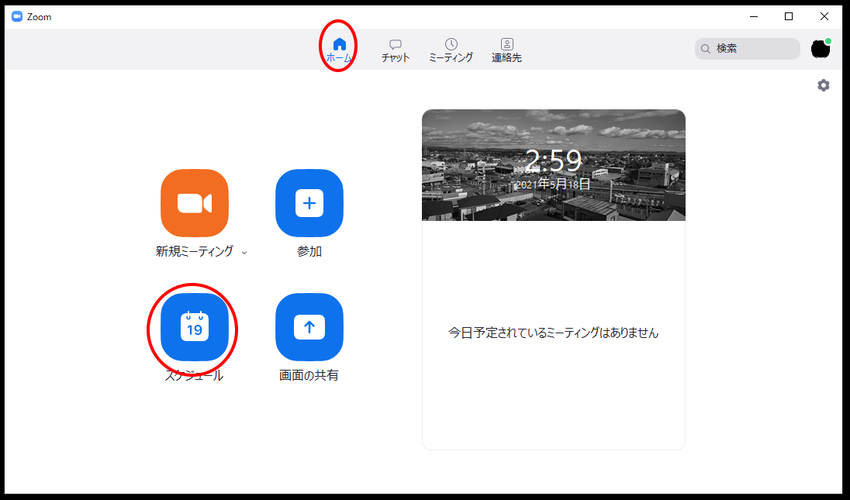Click the 今日予定されているミーティングはありません text

click(x=553, y=332)
